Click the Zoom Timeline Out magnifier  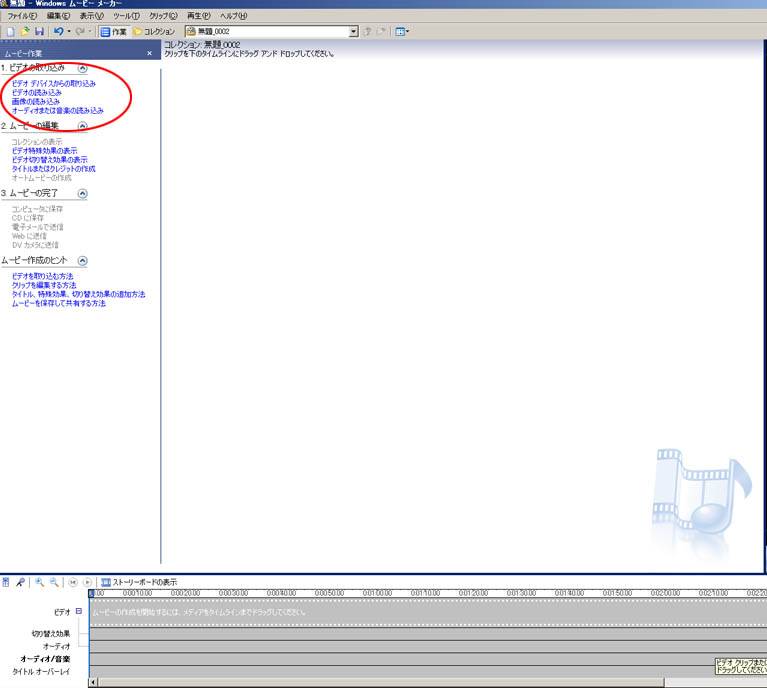54,582
